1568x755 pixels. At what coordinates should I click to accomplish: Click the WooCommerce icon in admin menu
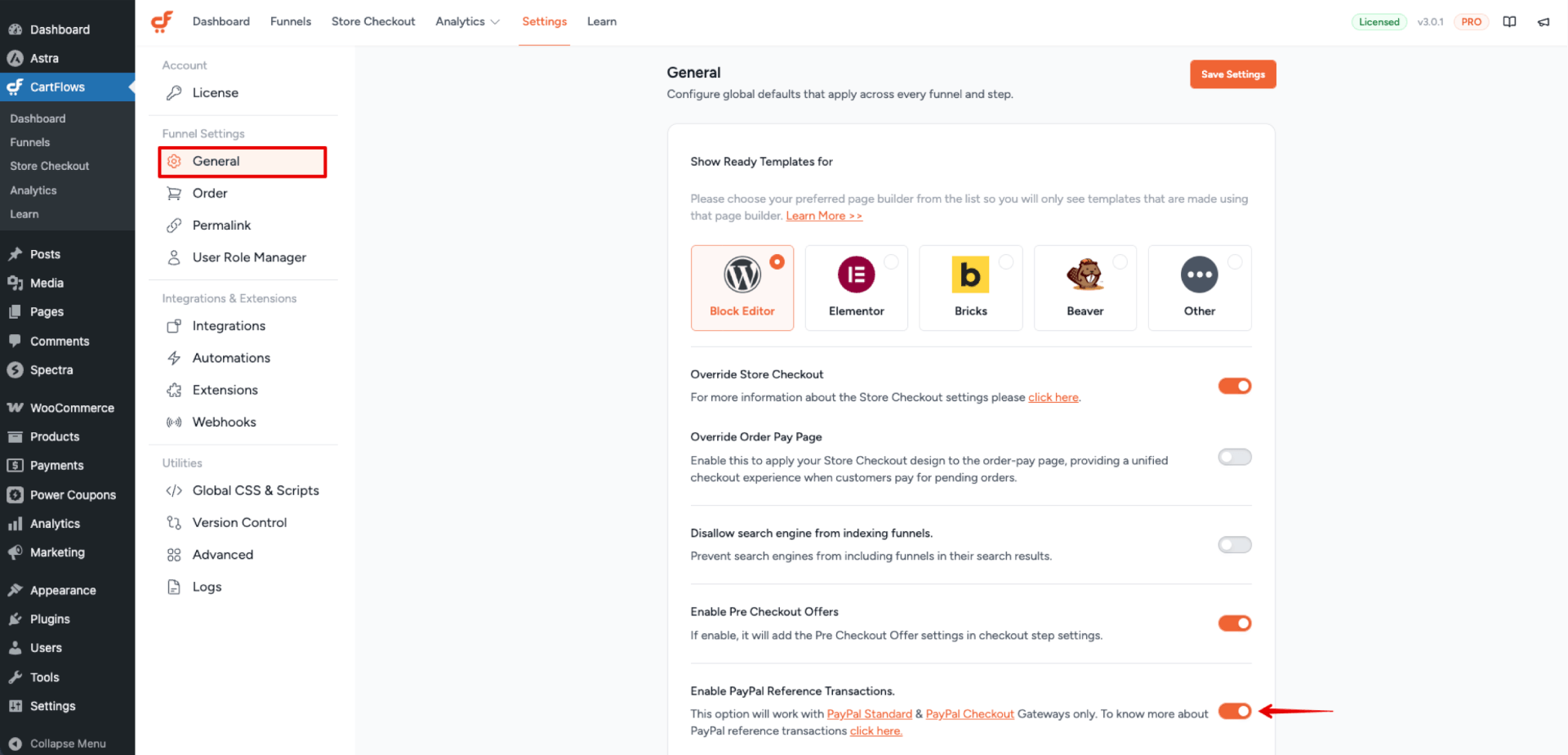click(x=15, y=408)
